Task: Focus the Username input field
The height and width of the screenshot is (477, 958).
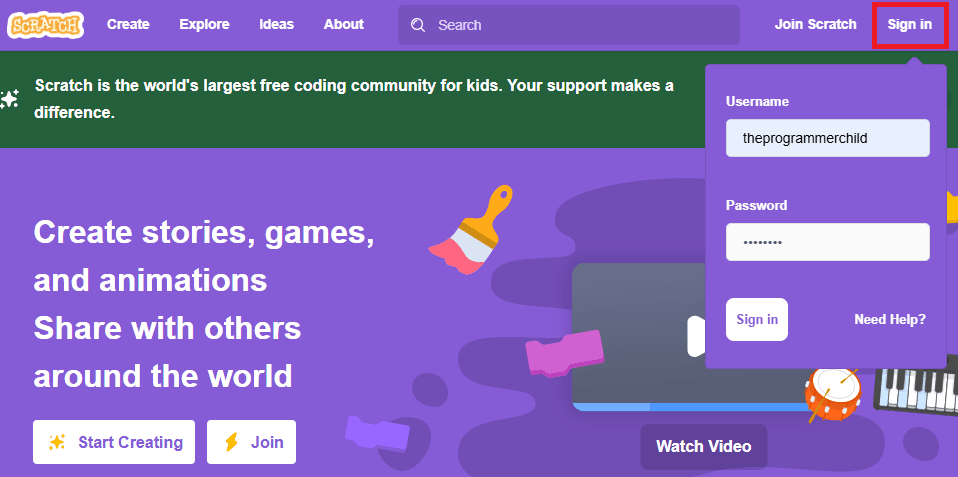Action: 828,138
